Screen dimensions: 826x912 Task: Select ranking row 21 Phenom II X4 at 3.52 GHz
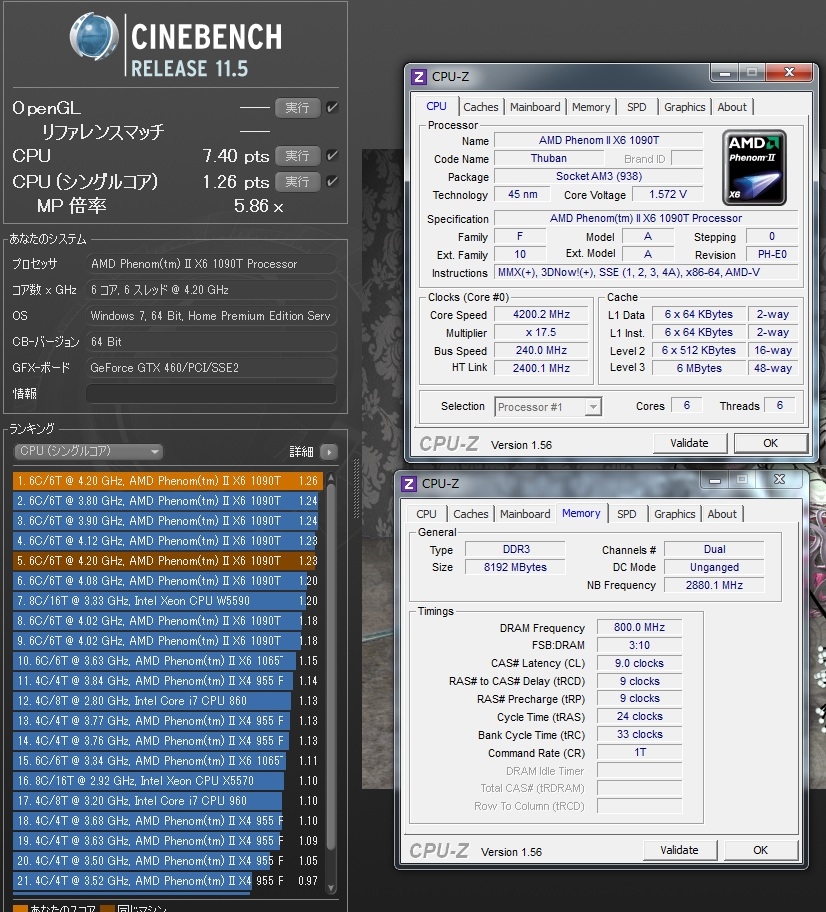click(x=168, y=881)
